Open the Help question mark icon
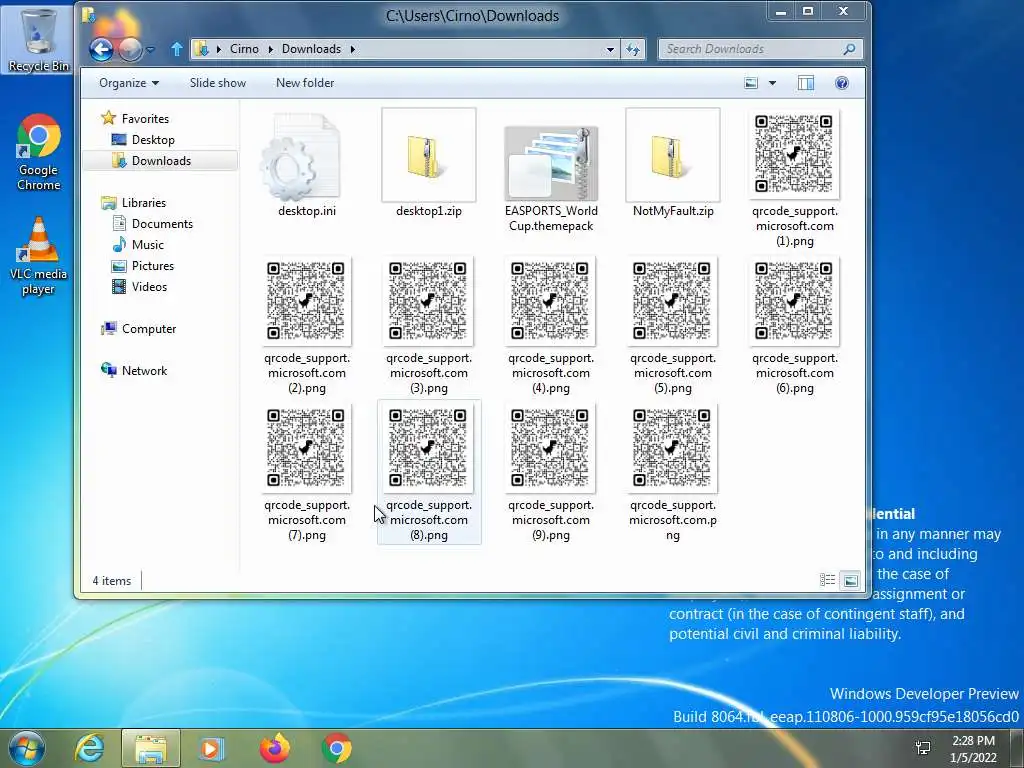Screen dimensions: 1024x768 (x=842, y=83)
